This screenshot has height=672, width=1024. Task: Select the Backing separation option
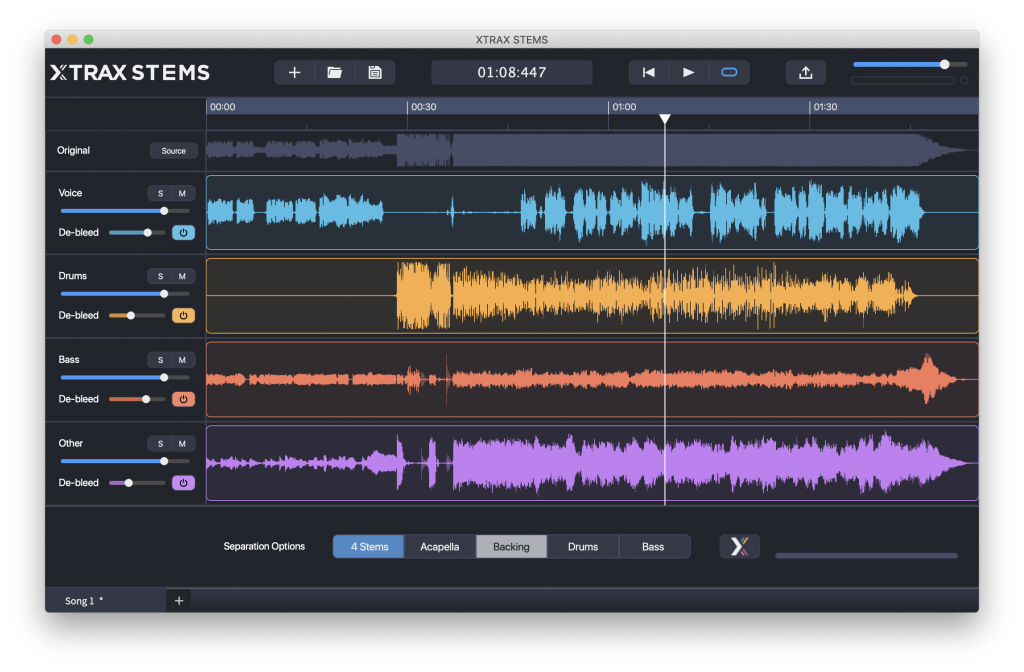511,547
